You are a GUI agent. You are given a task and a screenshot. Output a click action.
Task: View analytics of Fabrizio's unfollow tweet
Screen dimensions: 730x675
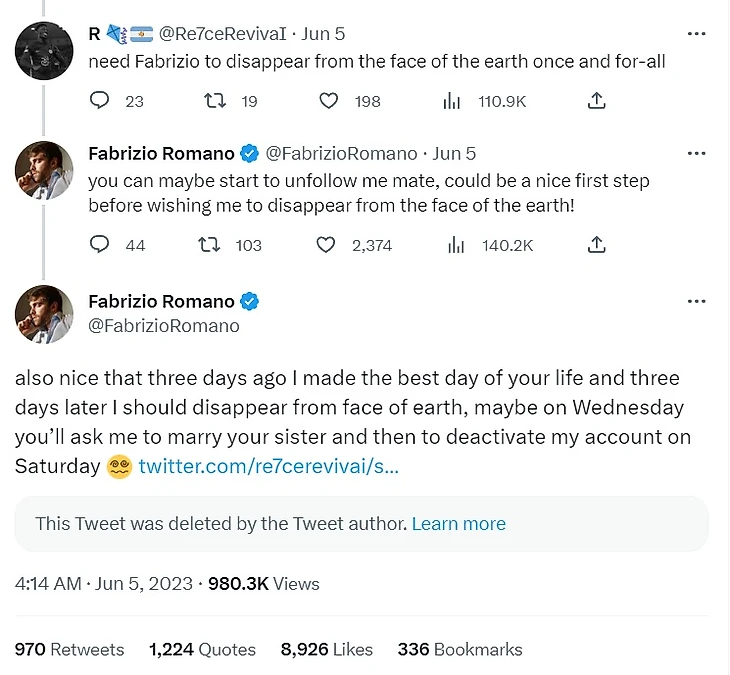pos(453,245)
